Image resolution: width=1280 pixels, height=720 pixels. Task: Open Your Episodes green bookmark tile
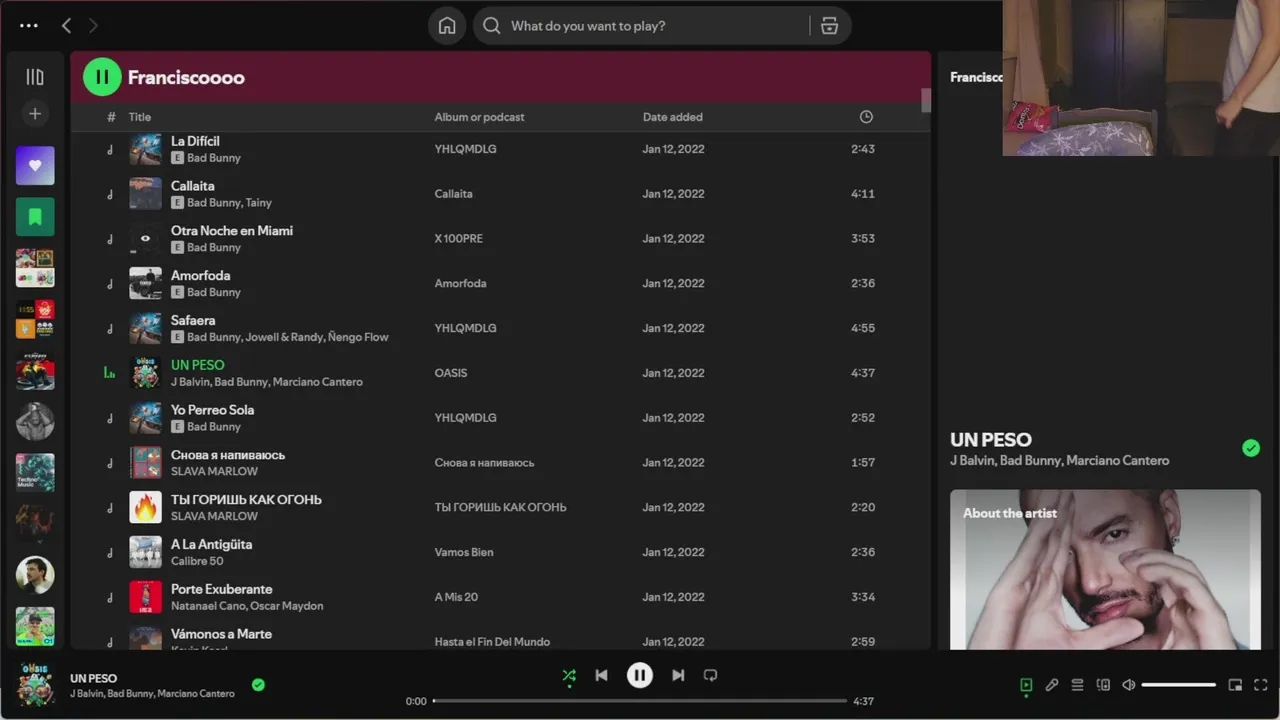coord(35,217)
